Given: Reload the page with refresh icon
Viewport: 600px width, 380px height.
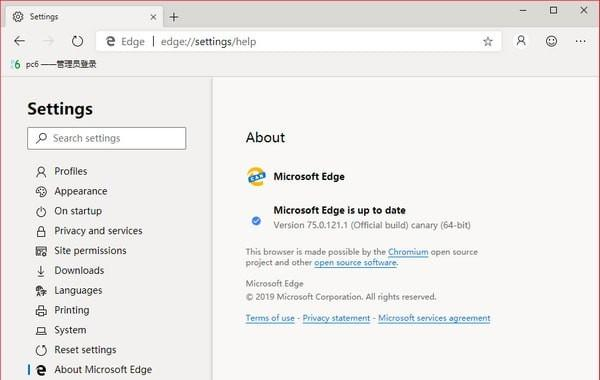Looking at the screenshot, I should coord(77,41).
